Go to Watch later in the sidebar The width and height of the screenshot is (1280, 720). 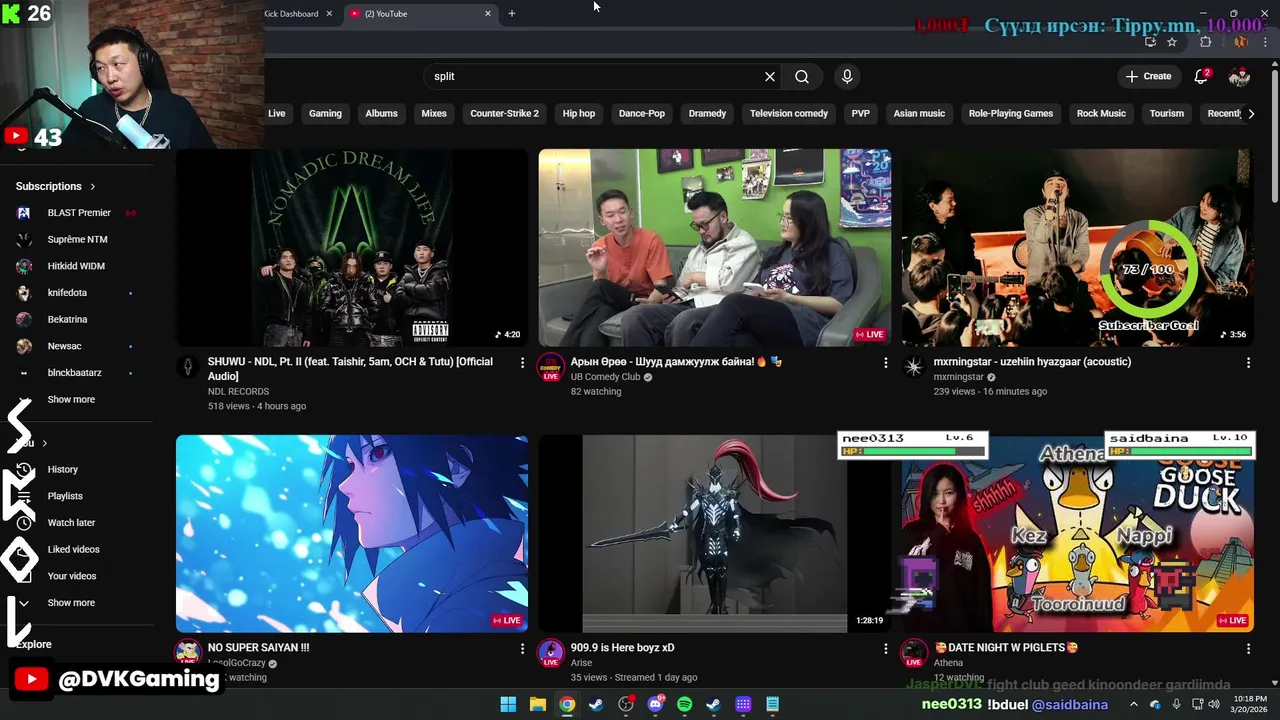pyautogui.click(x=71, y=523)
